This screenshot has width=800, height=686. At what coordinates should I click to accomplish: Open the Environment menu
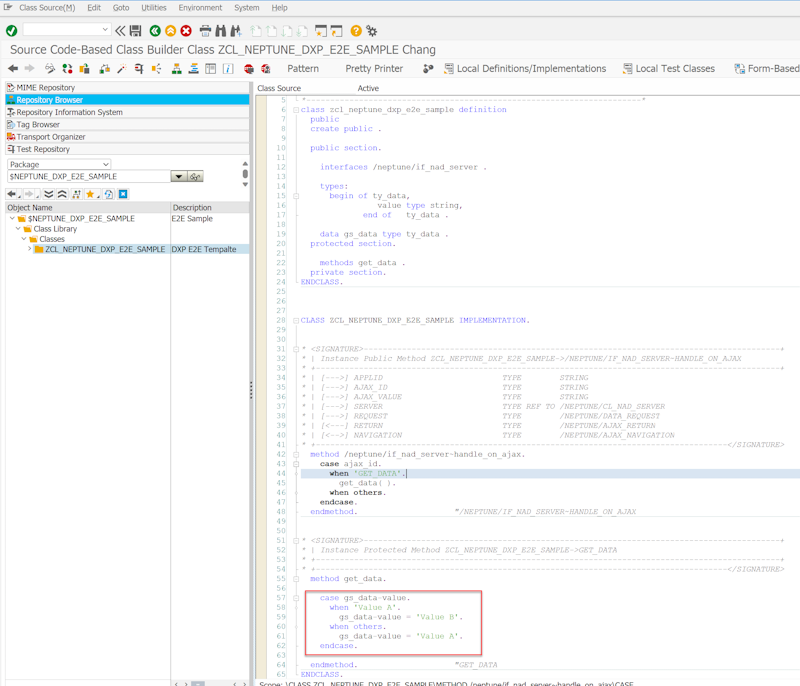200,8
